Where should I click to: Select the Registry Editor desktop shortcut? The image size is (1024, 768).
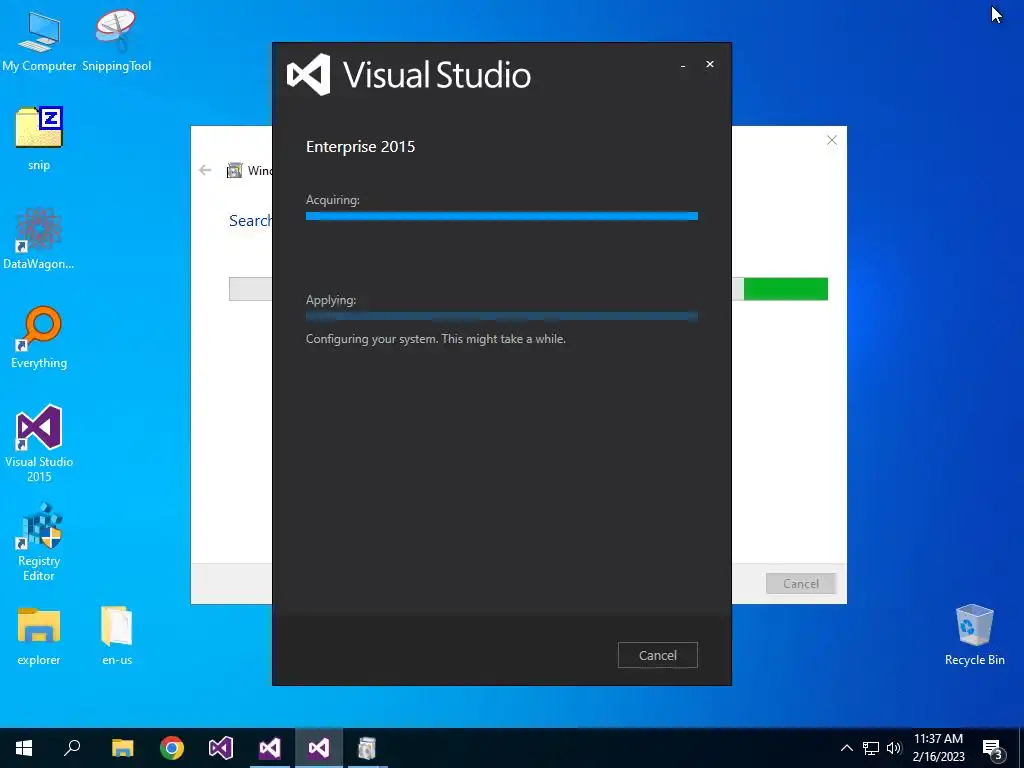39,542
